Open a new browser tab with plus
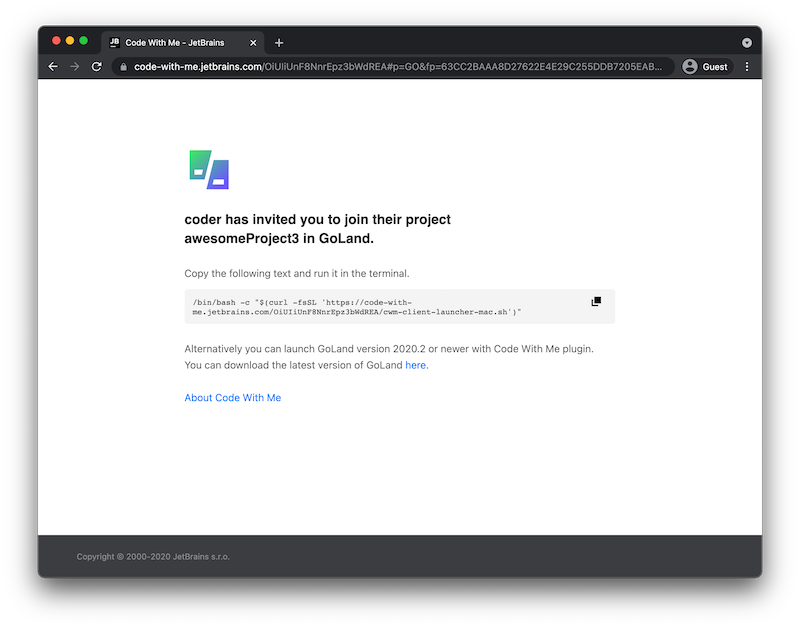 (x=279, y=43)
